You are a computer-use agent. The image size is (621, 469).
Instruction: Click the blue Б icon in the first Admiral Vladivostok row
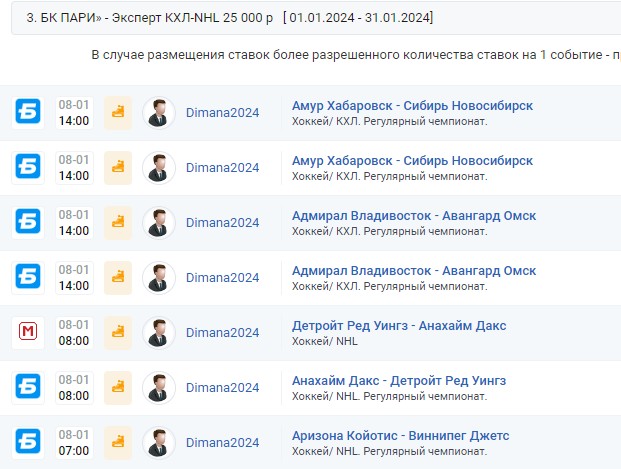[28, 223]
